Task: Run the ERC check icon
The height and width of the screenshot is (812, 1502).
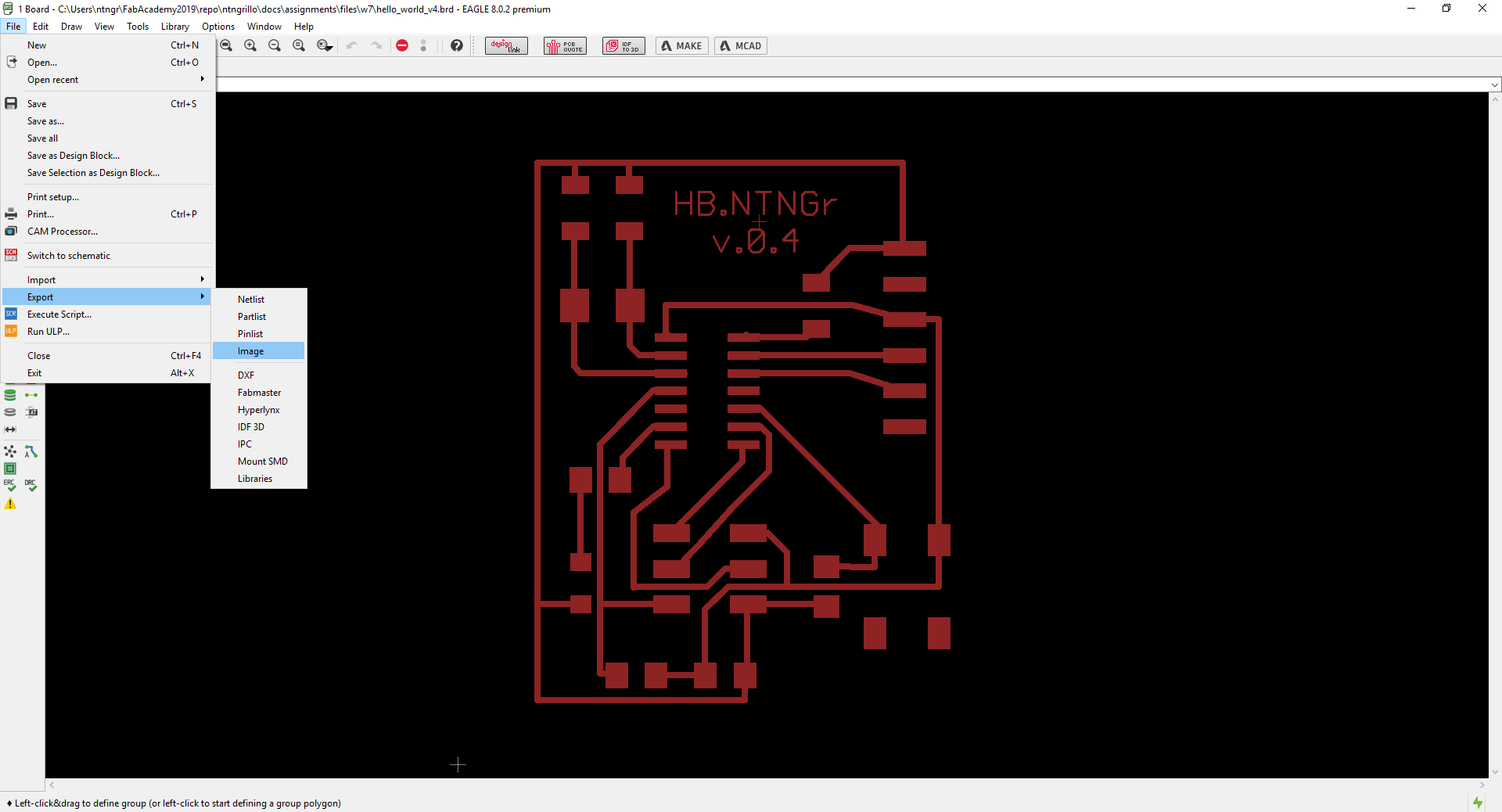Action: [10, 486]
